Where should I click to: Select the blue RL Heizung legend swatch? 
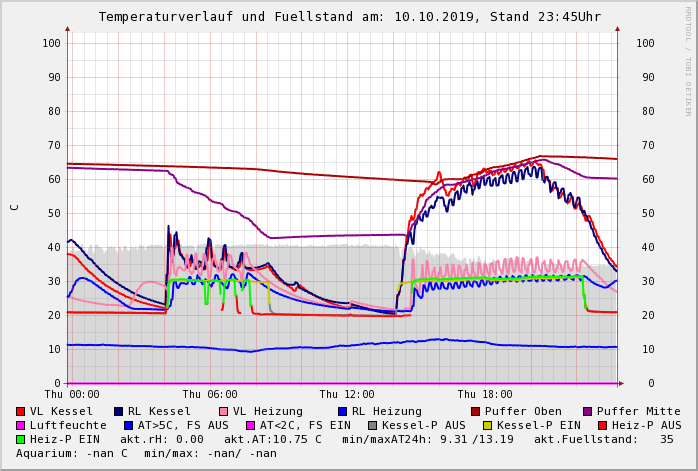342,411
